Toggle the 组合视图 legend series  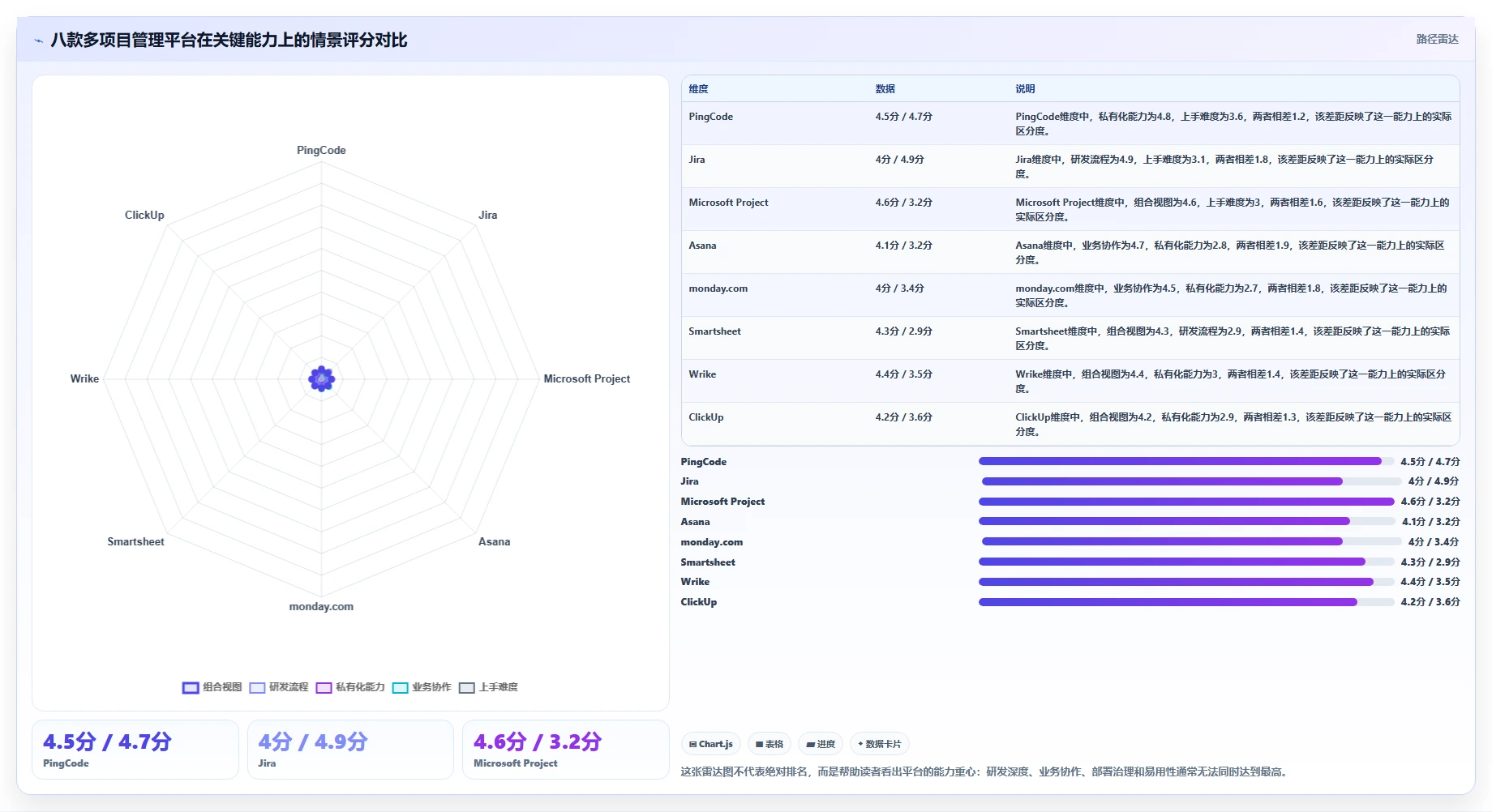point(212,687)
